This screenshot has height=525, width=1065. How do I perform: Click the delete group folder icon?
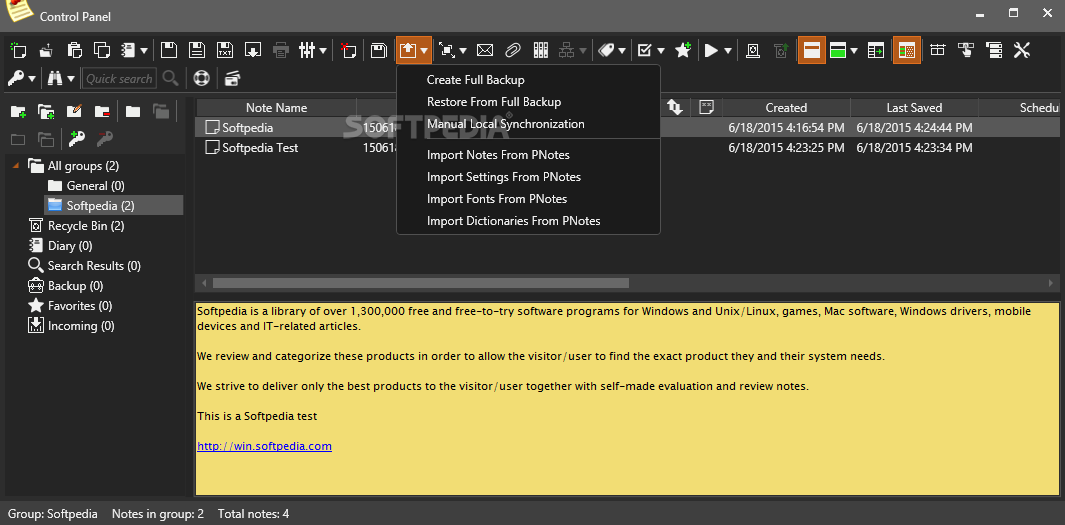point(103,111)
